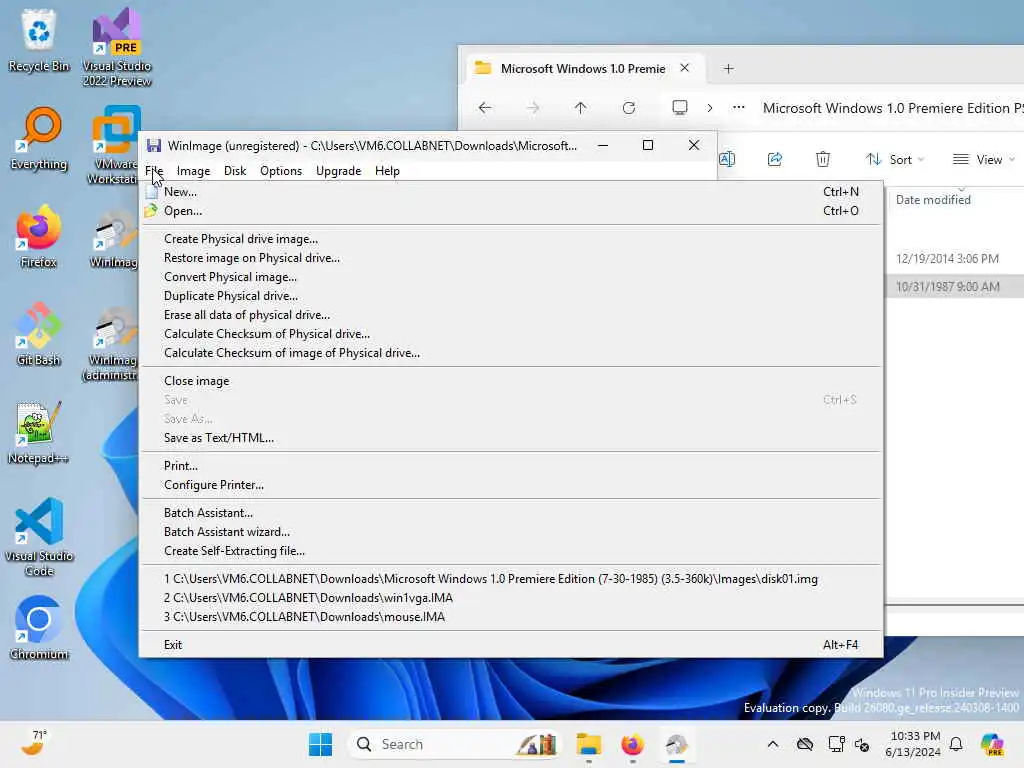Click the Explorer up-directory arrow

tap(581, 108)
